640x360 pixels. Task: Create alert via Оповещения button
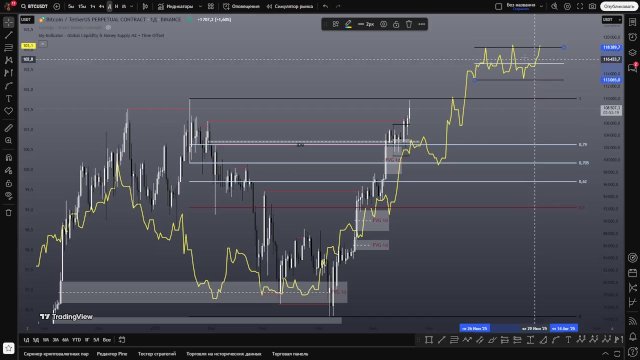(x=241, y=7)
